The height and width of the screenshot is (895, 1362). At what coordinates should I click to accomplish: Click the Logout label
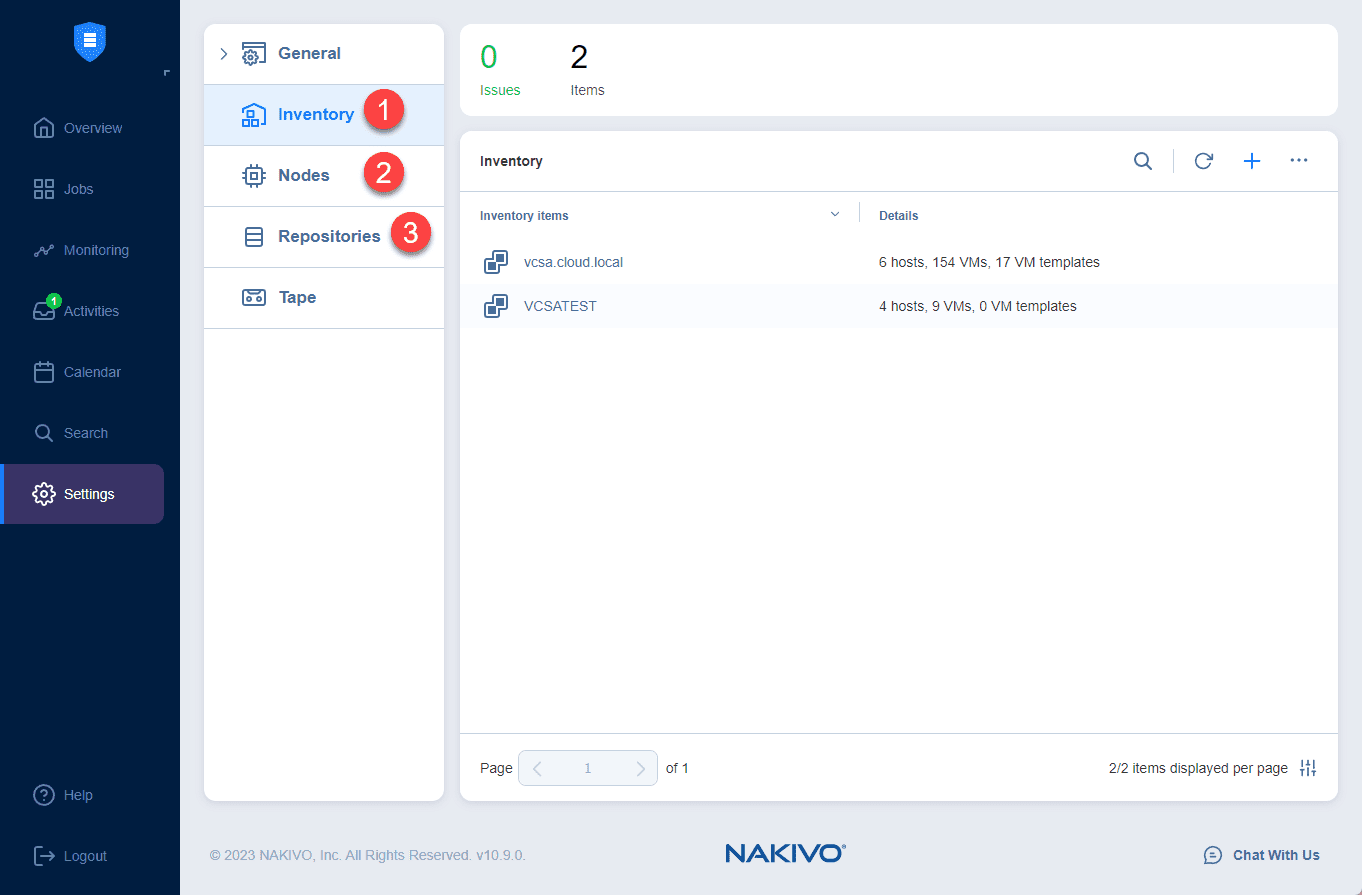pyautogui.click(x=85, y=856)
